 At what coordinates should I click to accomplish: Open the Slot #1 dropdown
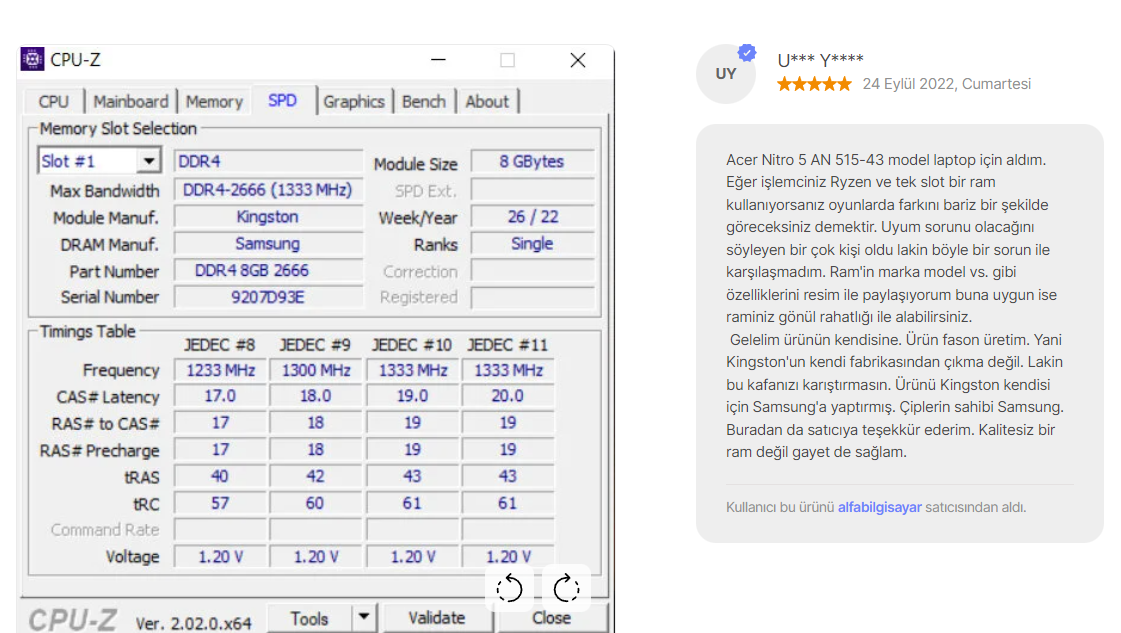coord(99,161)
